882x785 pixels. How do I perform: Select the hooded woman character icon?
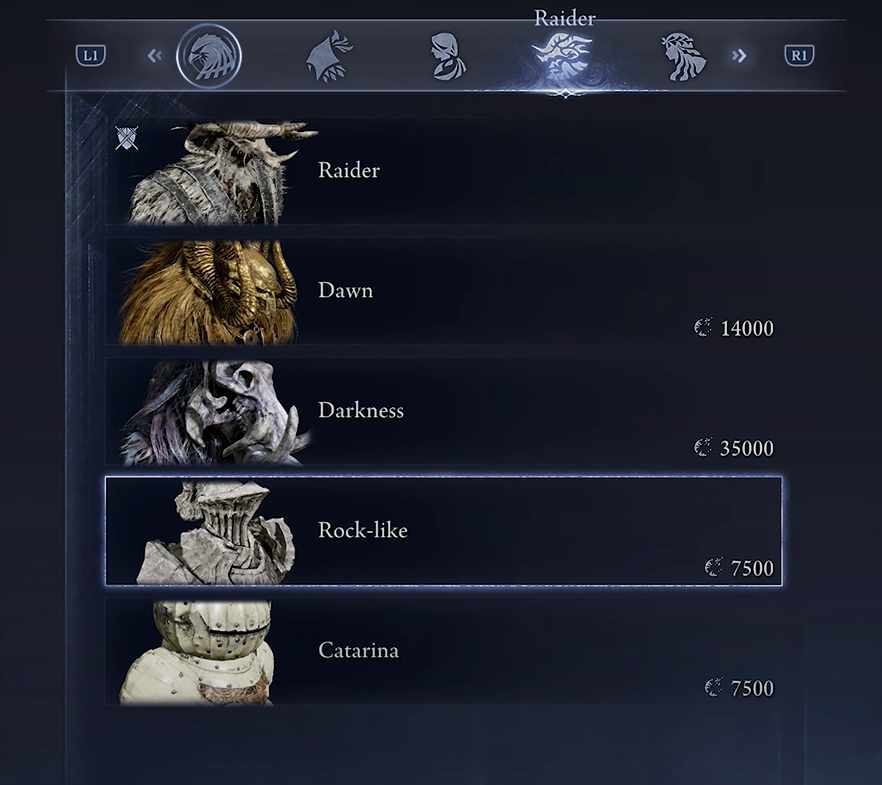pyautogui.click(x=447, y=56)
